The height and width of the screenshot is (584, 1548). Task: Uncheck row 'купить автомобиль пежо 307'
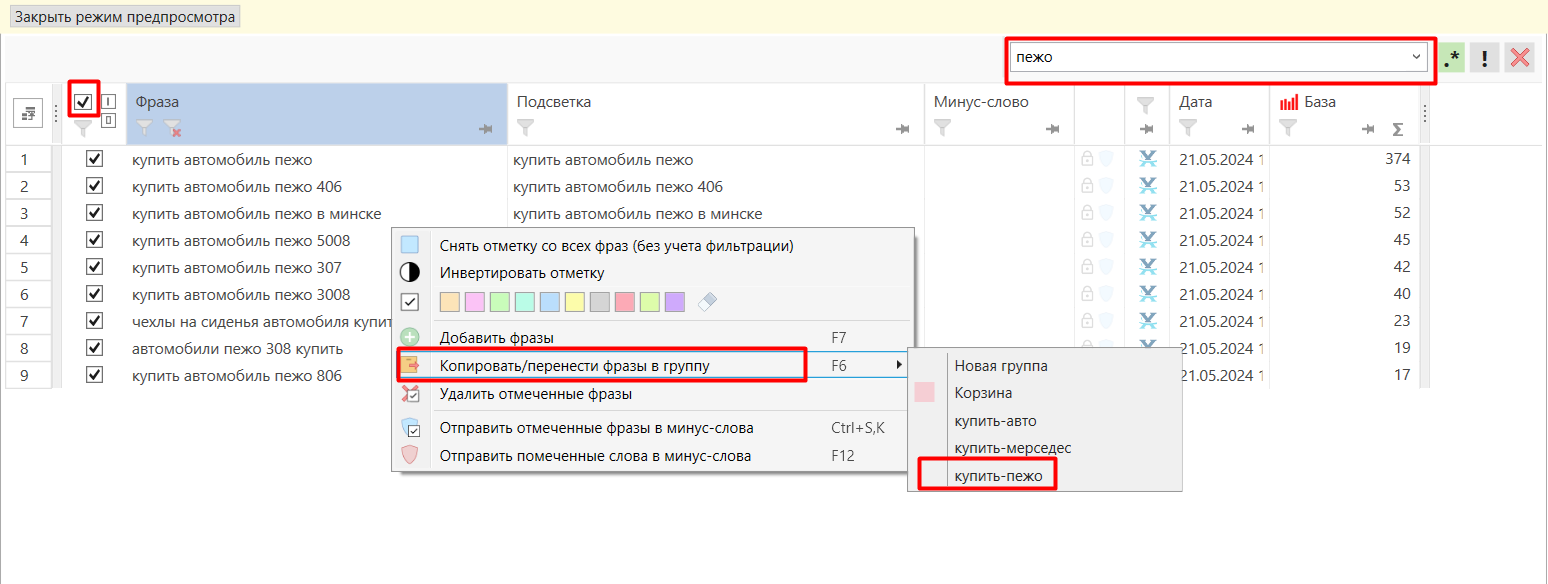pyautogui.click(x=95, y=267)
